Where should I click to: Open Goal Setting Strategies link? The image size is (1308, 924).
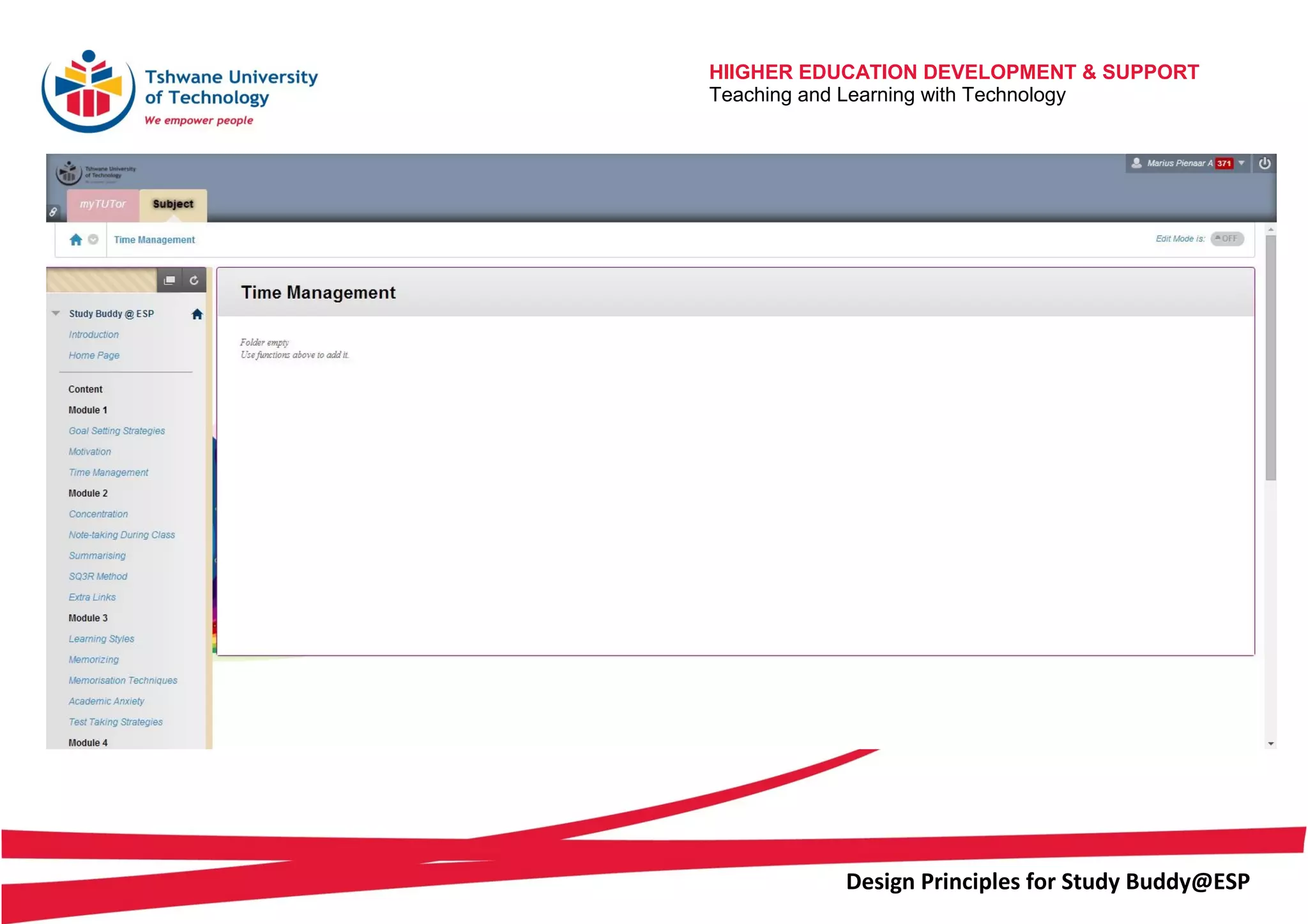[117, 431]
